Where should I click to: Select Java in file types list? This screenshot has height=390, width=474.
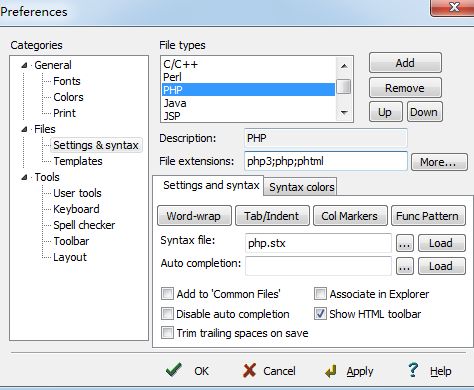tap(248, 103)
